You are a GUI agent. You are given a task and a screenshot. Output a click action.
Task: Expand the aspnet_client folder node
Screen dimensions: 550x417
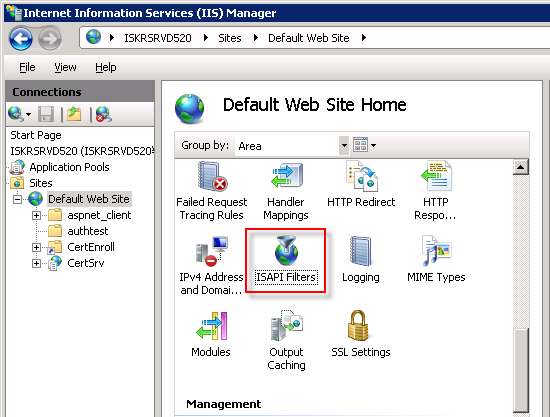click(36, 215)
